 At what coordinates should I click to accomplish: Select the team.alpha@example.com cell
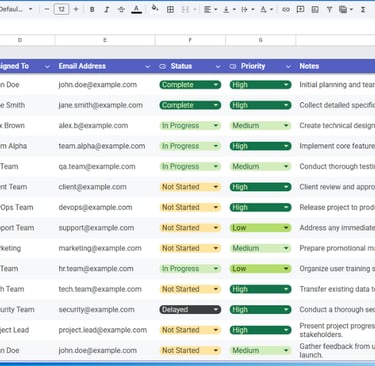click(105, 146)
